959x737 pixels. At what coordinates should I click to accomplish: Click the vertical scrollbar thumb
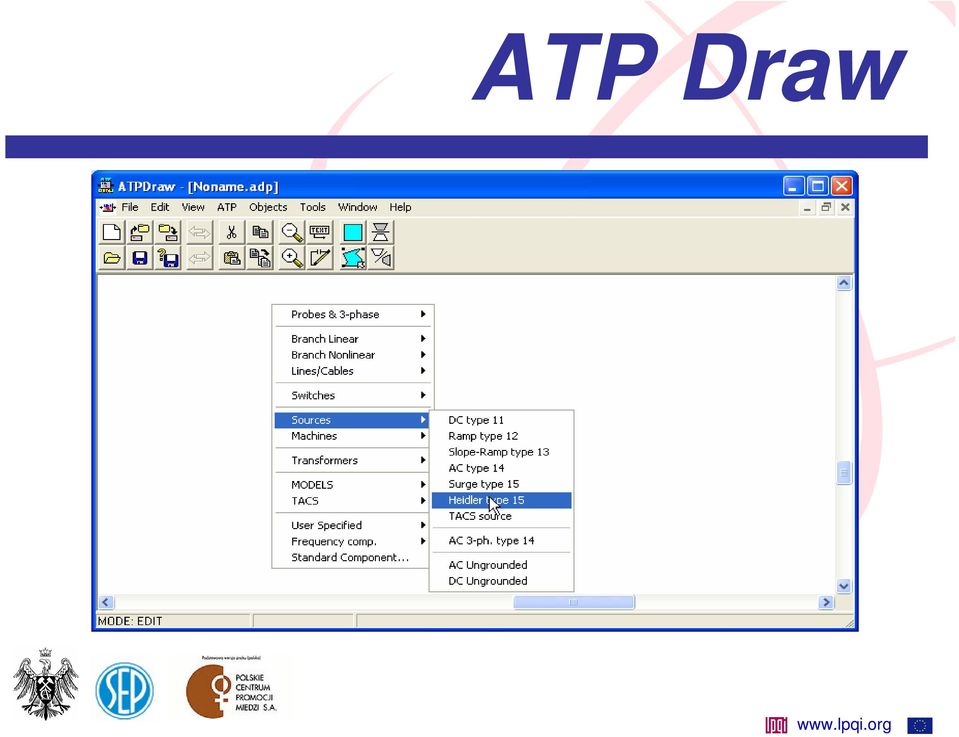point(844,473)
